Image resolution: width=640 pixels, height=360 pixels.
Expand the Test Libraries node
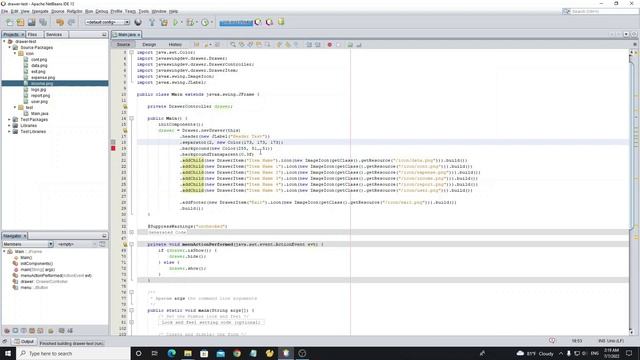[x=10, y=131]
